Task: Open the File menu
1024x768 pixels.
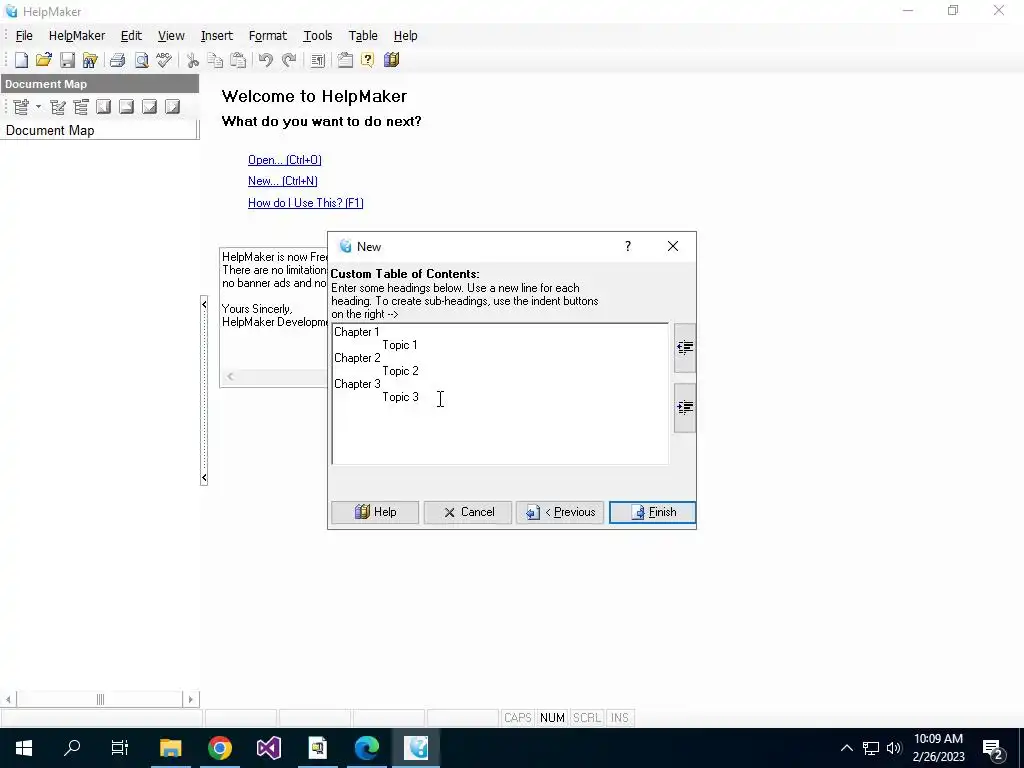Action: tap(24, 36)
